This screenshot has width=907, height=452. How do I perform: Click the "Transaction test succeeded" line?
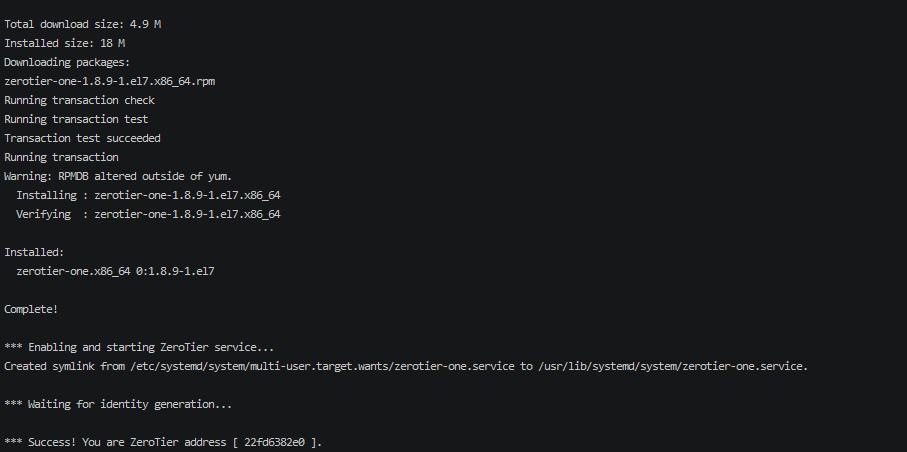pyautogui.click(x=82, y=138)
